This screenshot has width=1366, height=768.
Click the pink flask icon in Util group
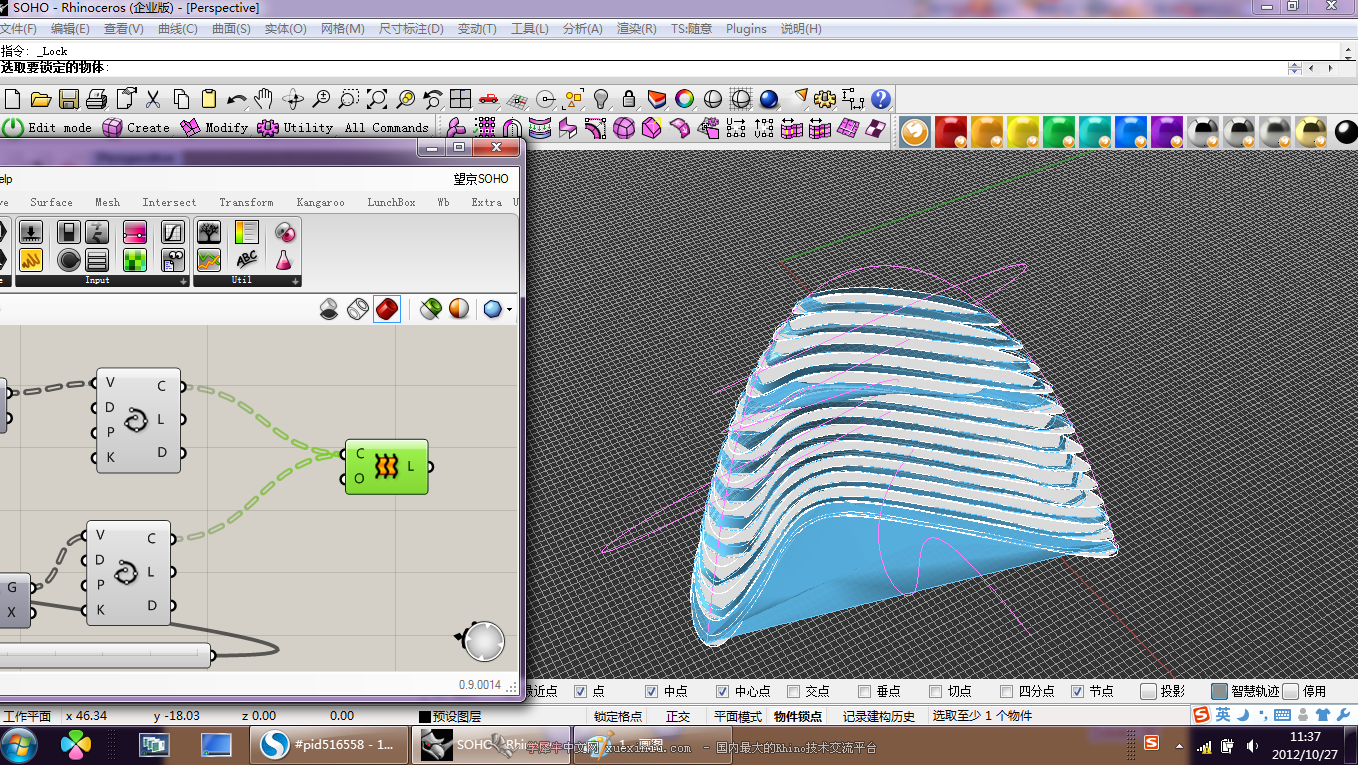(x=284, y=260)
